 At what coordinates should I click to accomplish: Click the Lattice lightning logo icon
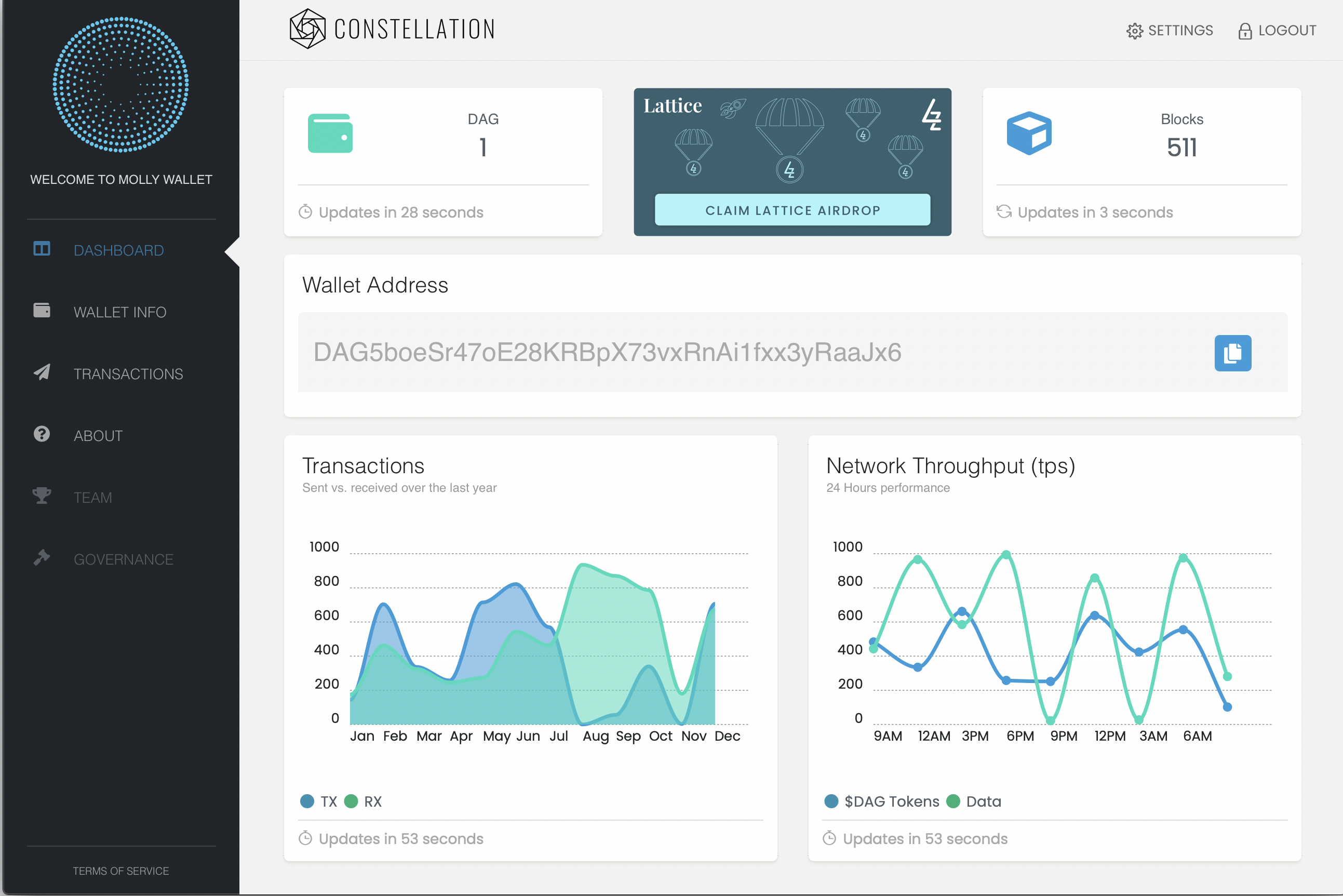tap(932, 114)
